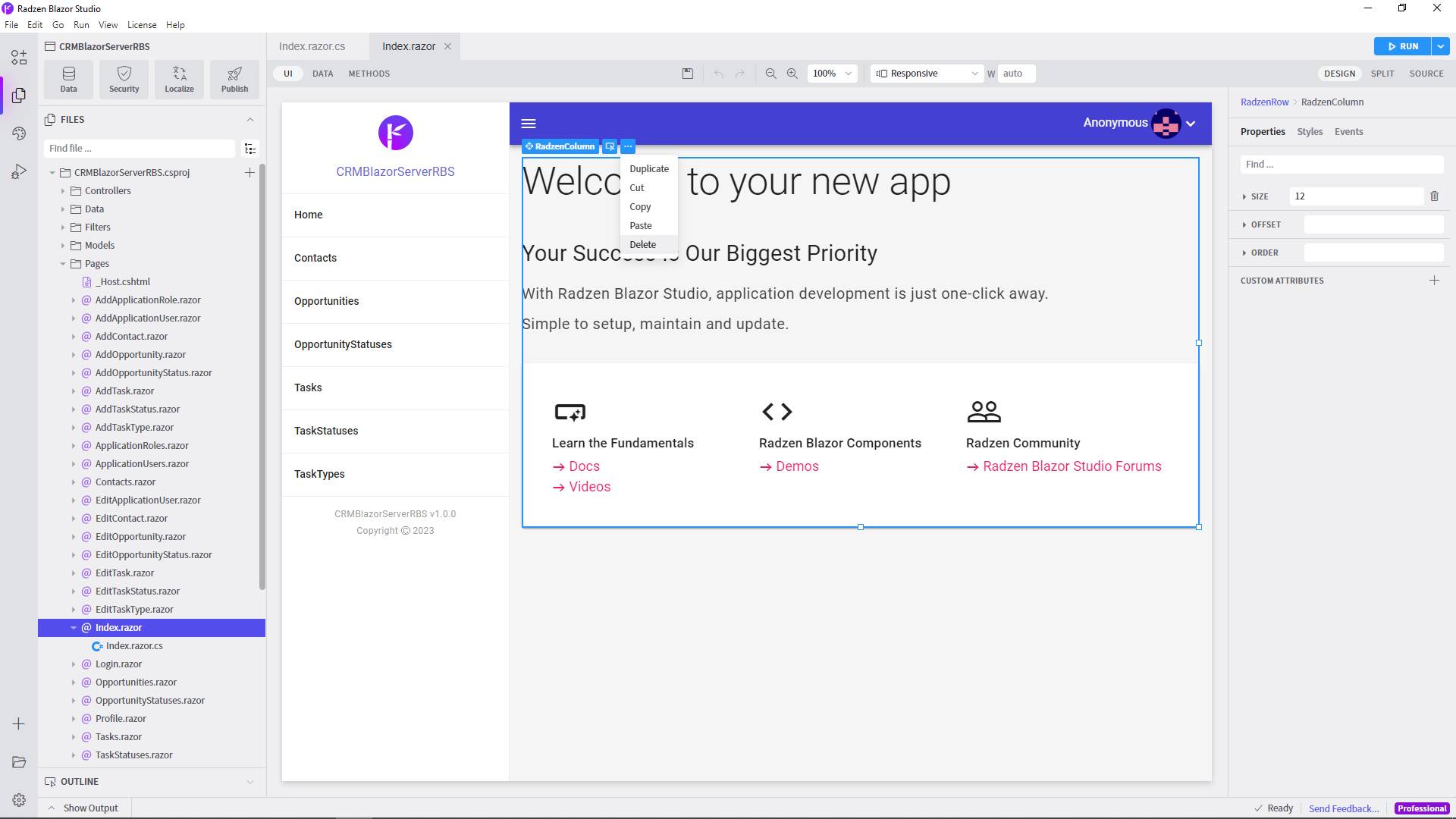Open the zoom percentage dropdown
This screenshot has width=1456, height=819.
[832, 74]
